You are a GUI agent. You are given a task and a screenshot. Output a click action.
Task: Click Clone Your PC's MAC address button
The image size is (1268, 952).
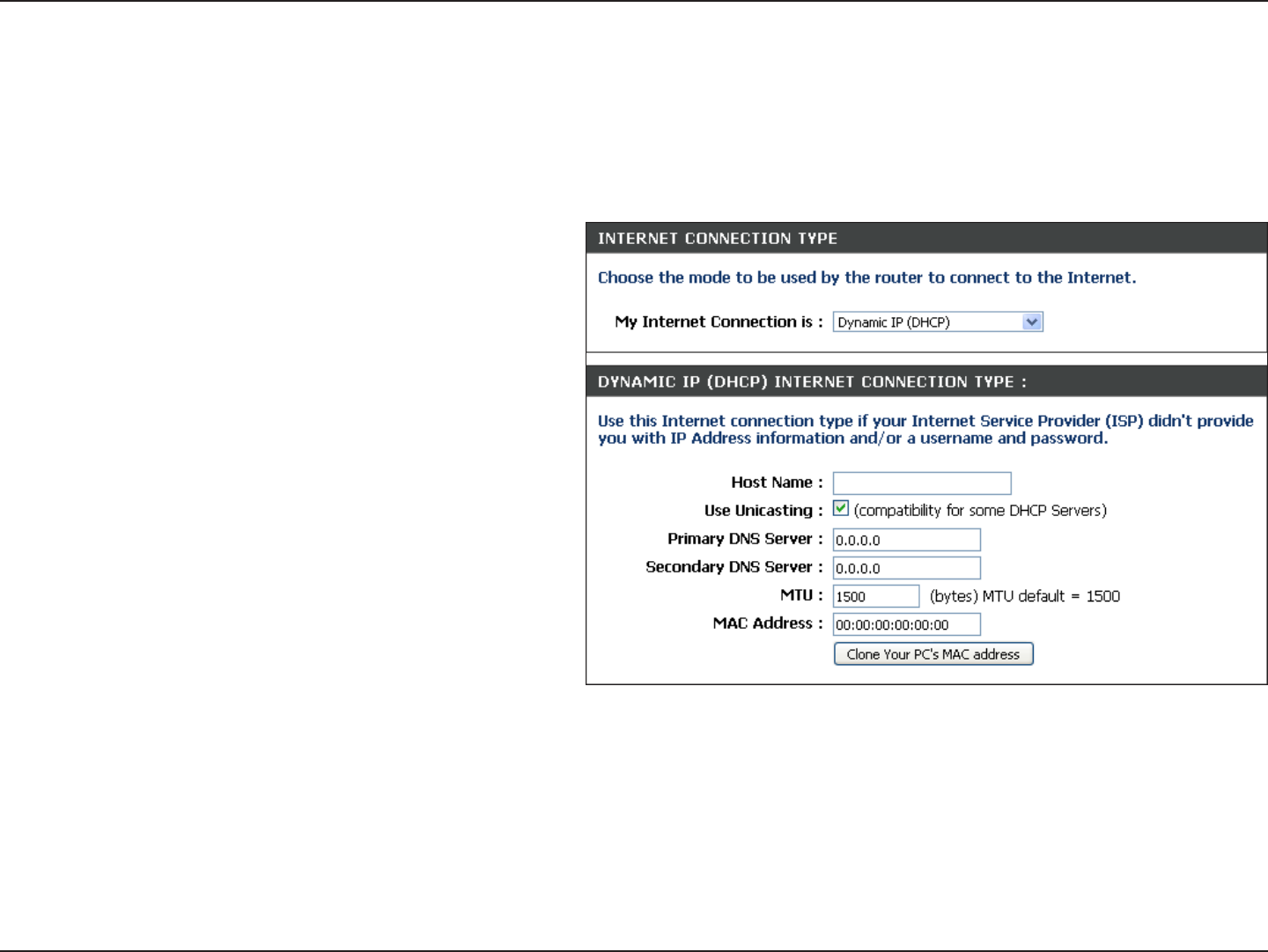(933, 654)
